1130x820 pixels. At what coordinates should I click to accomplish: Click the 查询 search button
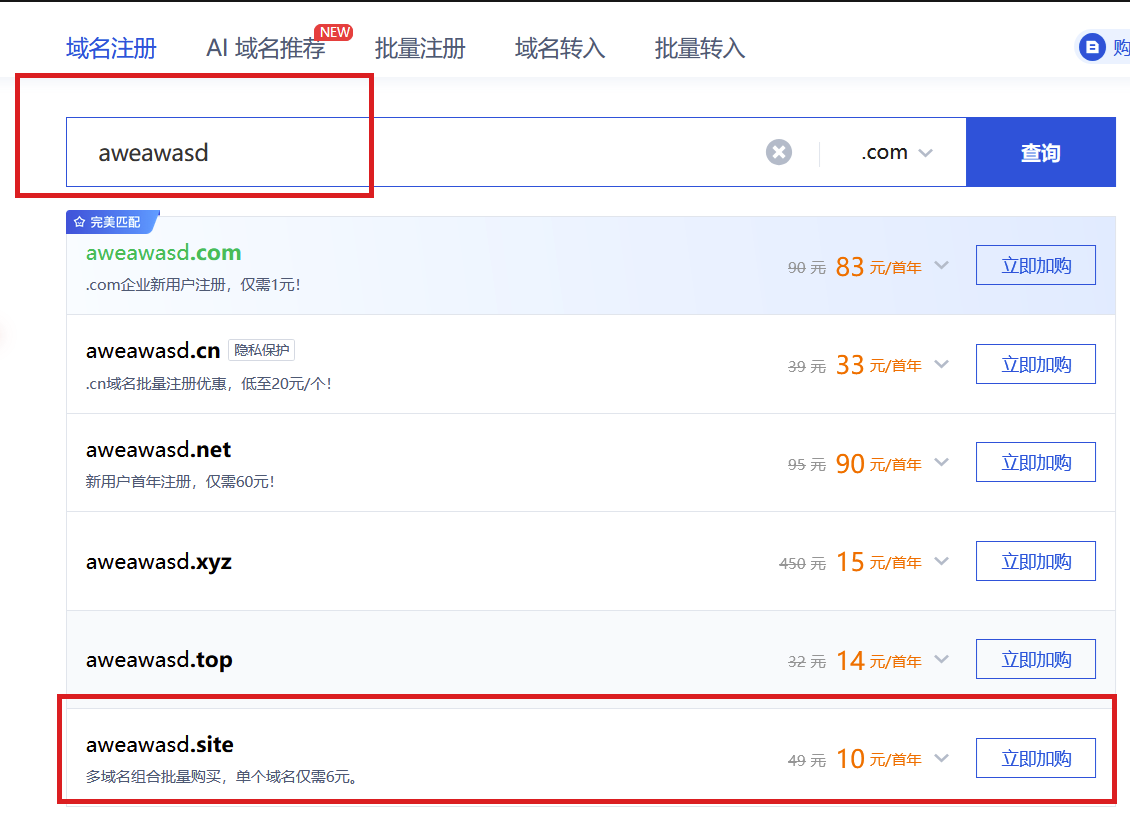[1041, 152]
